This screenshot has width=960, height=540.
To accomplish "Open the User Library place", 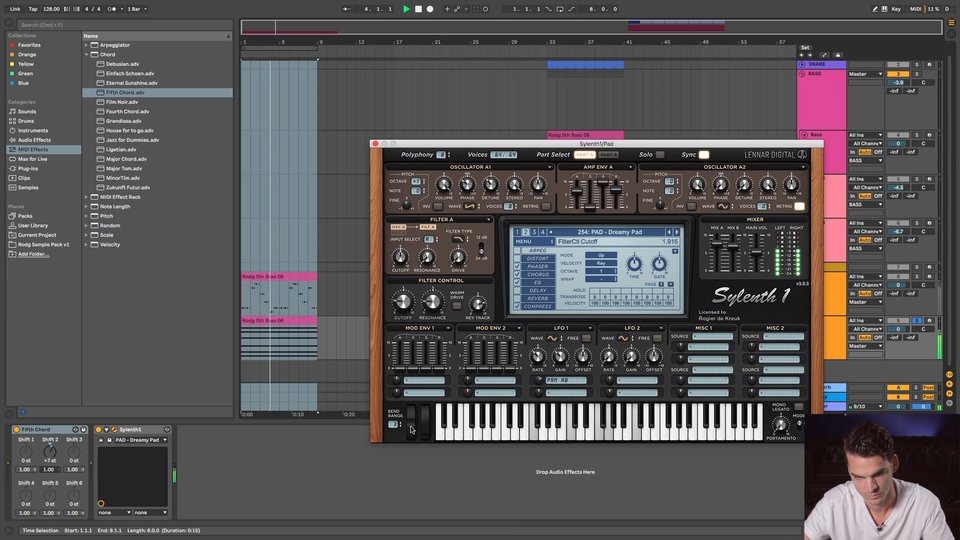I will click(x=32, y=225).
